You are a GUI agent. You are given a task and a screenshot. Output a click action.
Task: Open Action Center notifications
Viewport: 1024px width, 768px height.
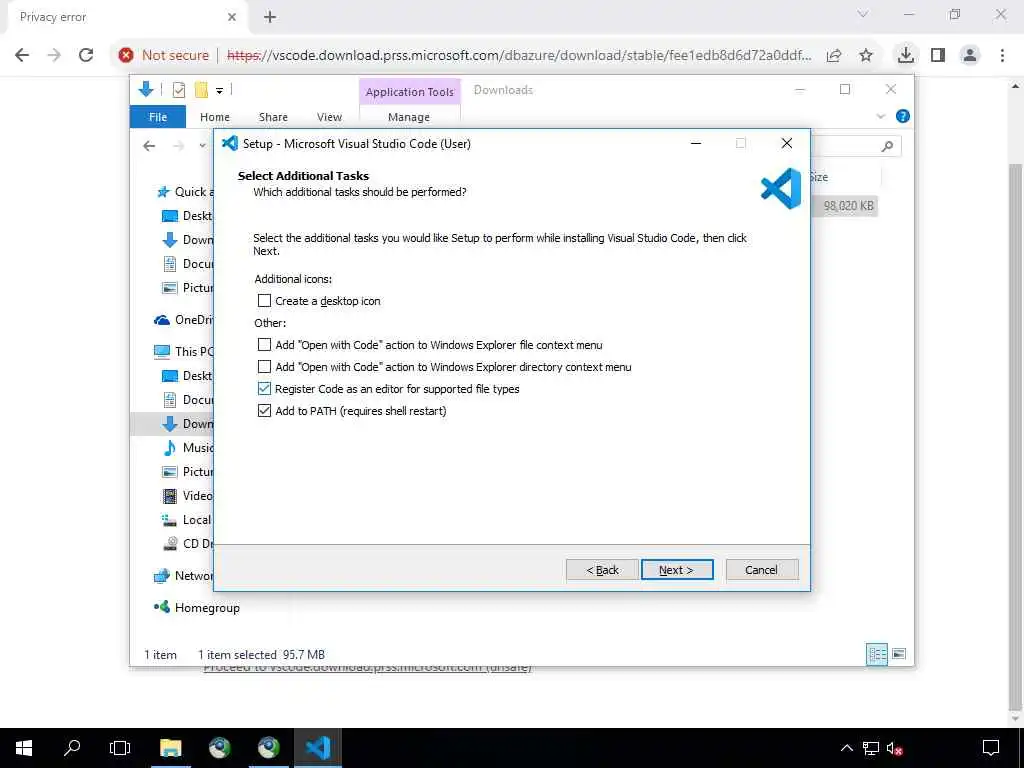(991, 748)
